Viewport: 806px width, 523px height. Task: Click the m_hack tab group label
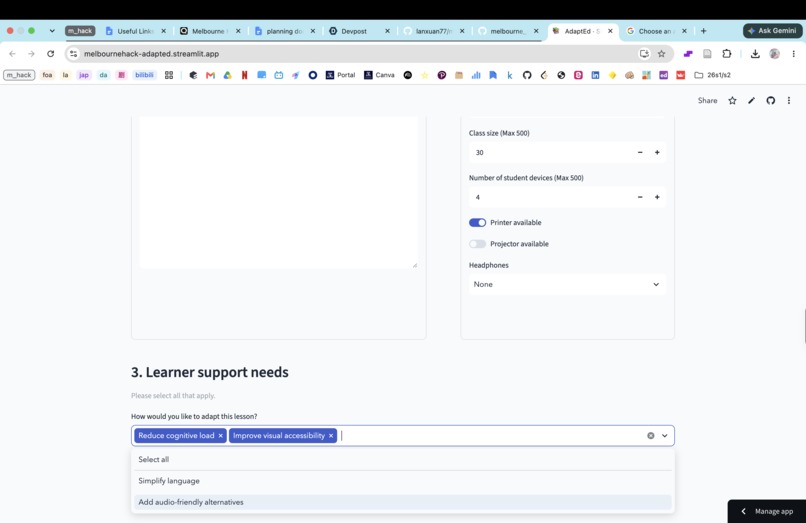[x=80, y=31]
